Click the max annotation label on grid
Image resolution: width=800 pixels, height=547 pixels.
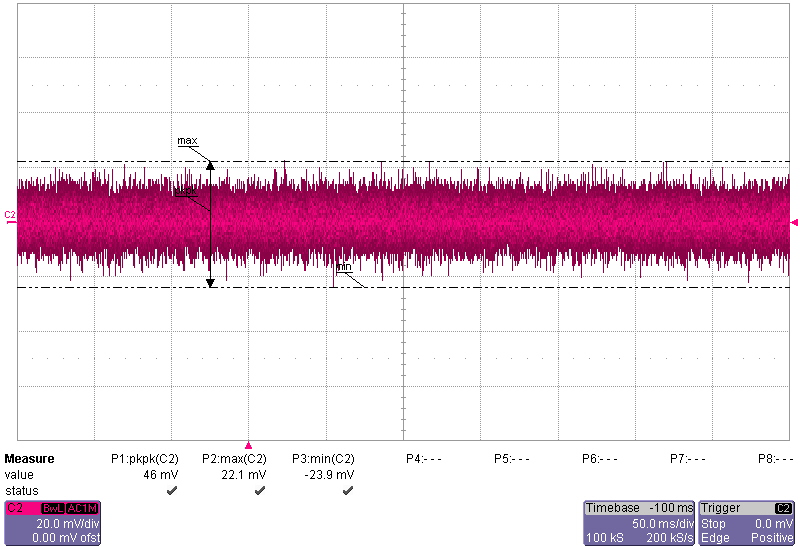click(x=187, y=141)
